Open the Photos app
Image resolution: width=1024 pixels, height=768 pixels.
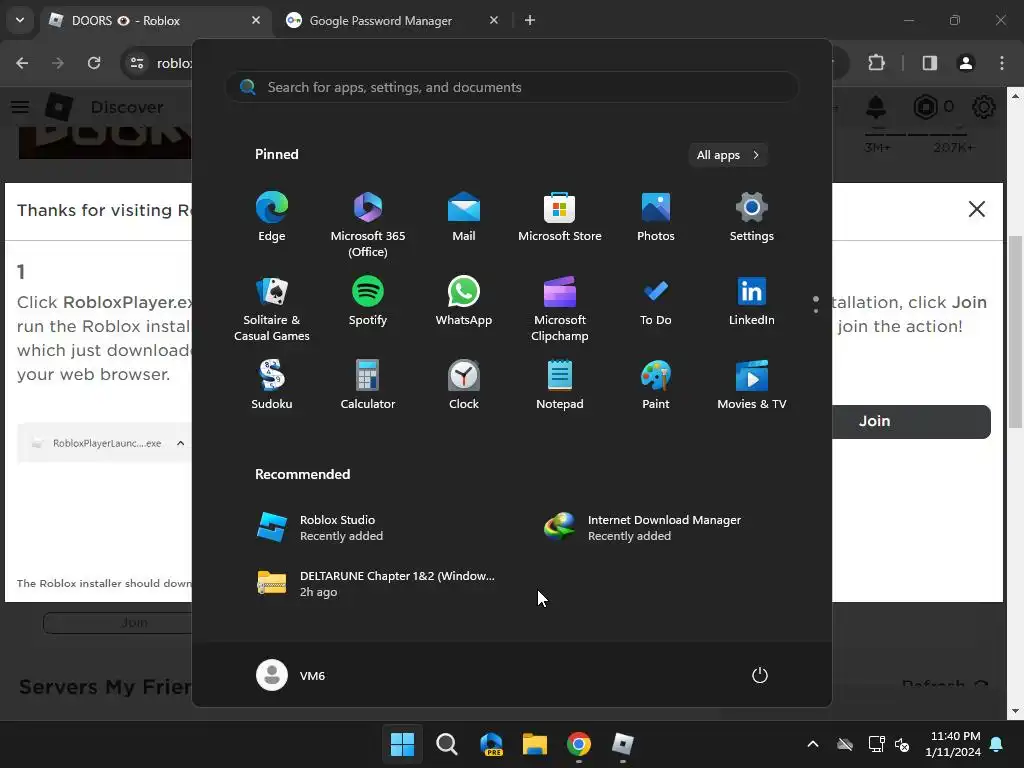656,218
